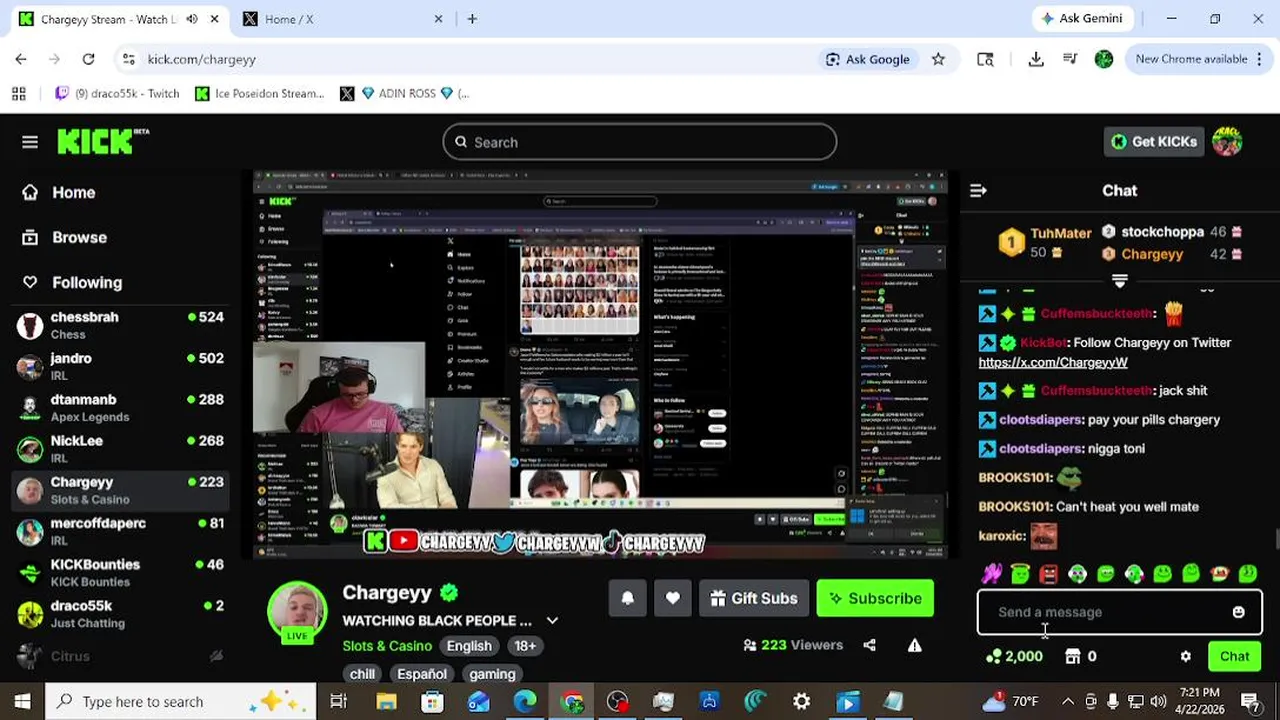Open Following in the sidebar
This screenshot has height=720, width=1280.
pyautogui.click(x=72, y=283)
